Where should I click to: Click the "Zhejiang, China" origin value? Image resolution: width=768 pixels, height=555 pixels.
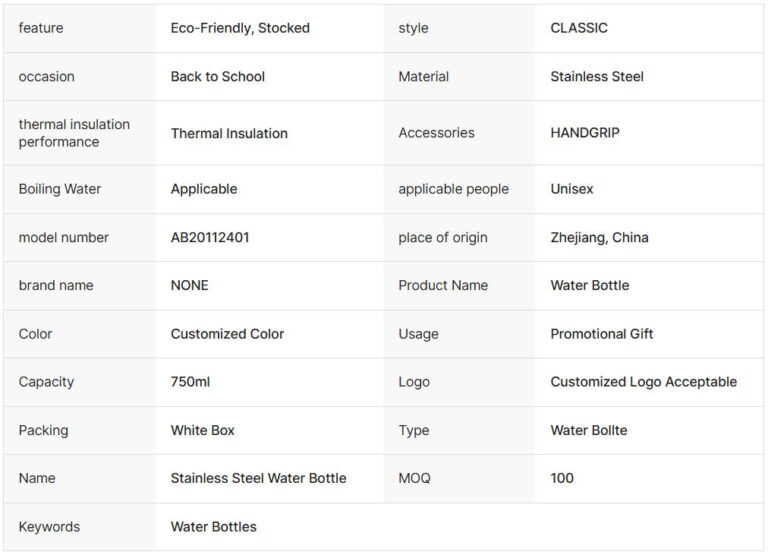tap(599, 237)
